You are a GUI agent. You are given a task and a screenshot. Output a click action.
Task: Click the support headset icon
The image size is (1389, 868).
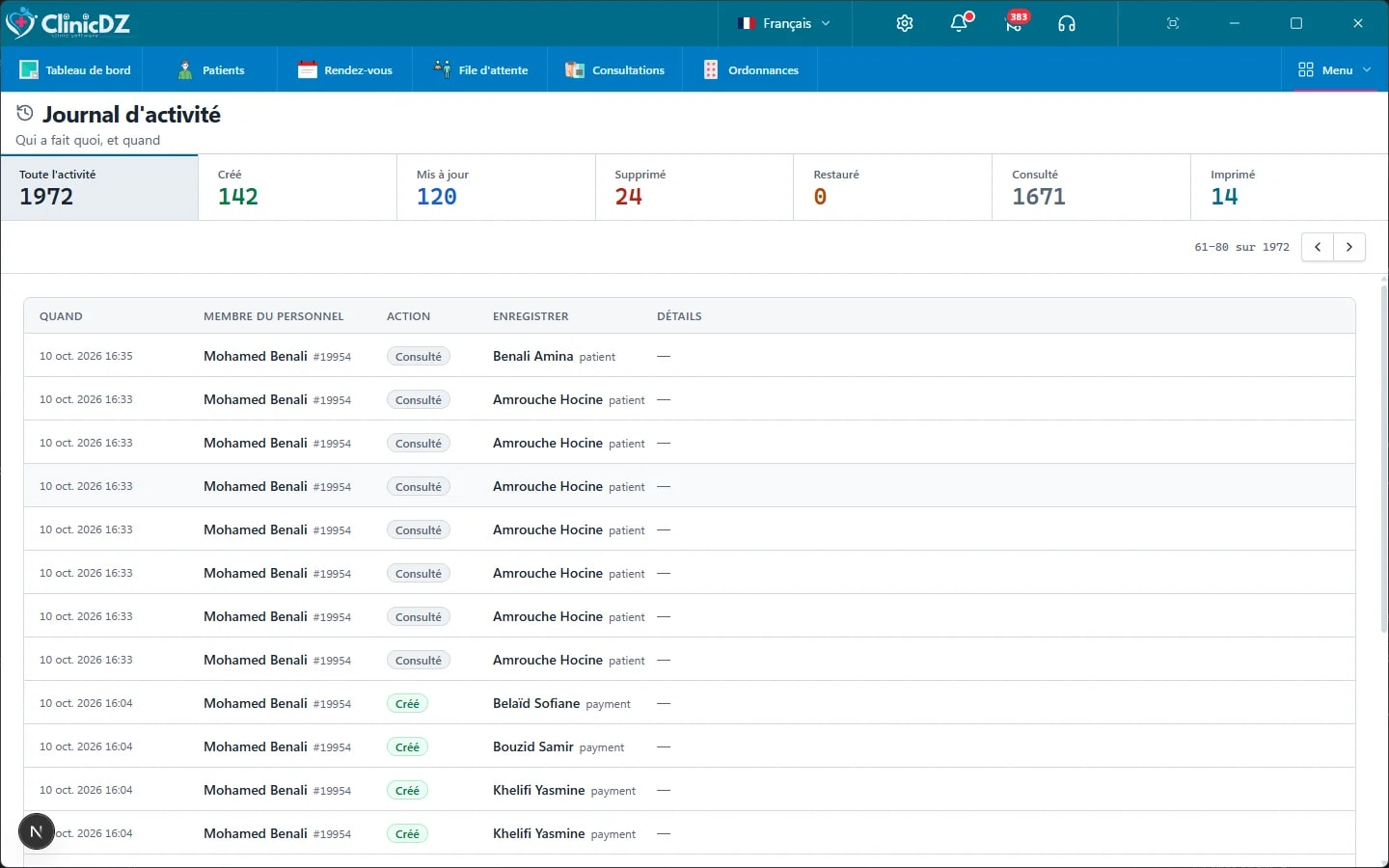[x=1066, y=23]
